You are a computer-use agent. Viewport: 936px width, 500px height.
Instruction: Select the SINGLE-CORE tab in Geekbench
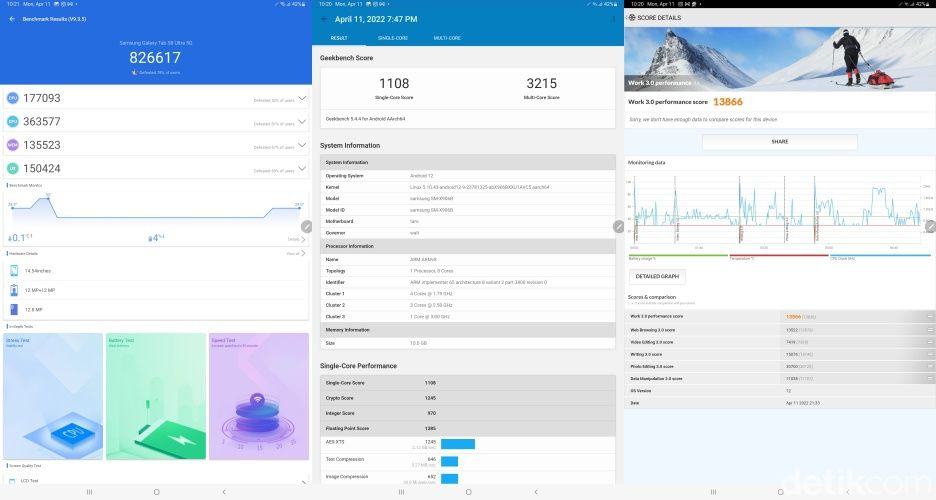click(393, 38)
